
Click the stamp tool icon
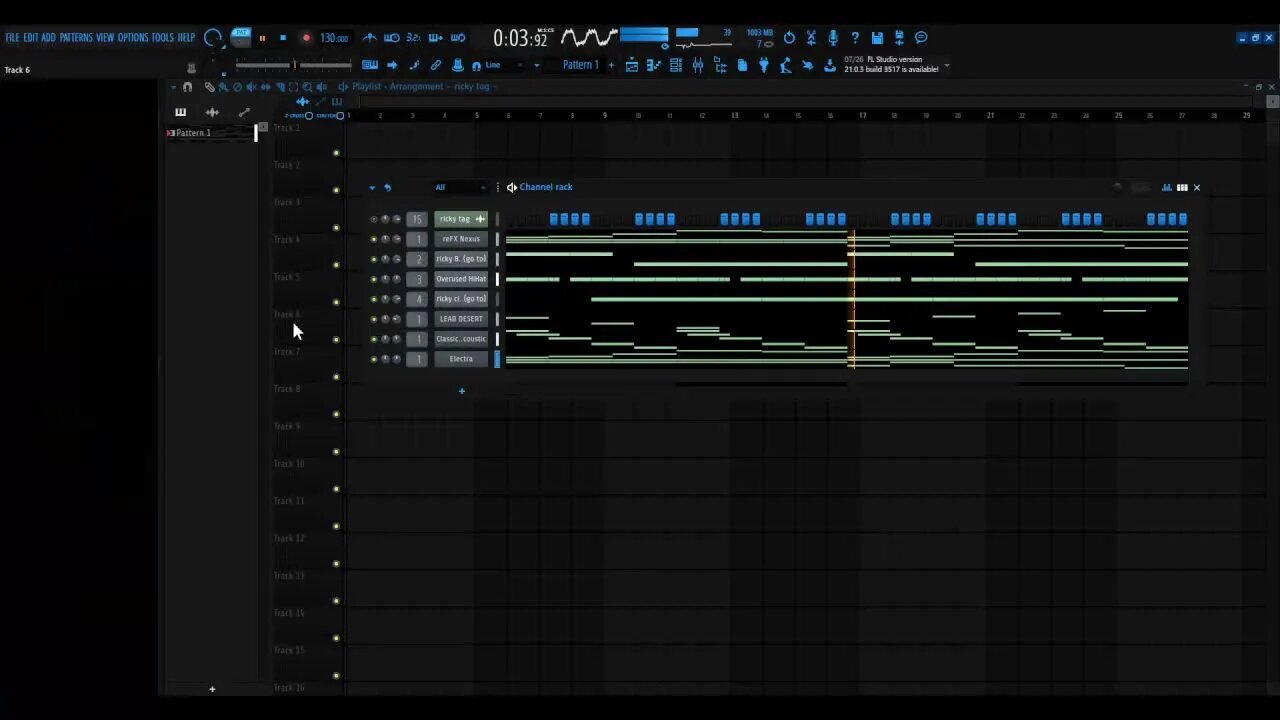pyautogui.click(x=458, y=65)
